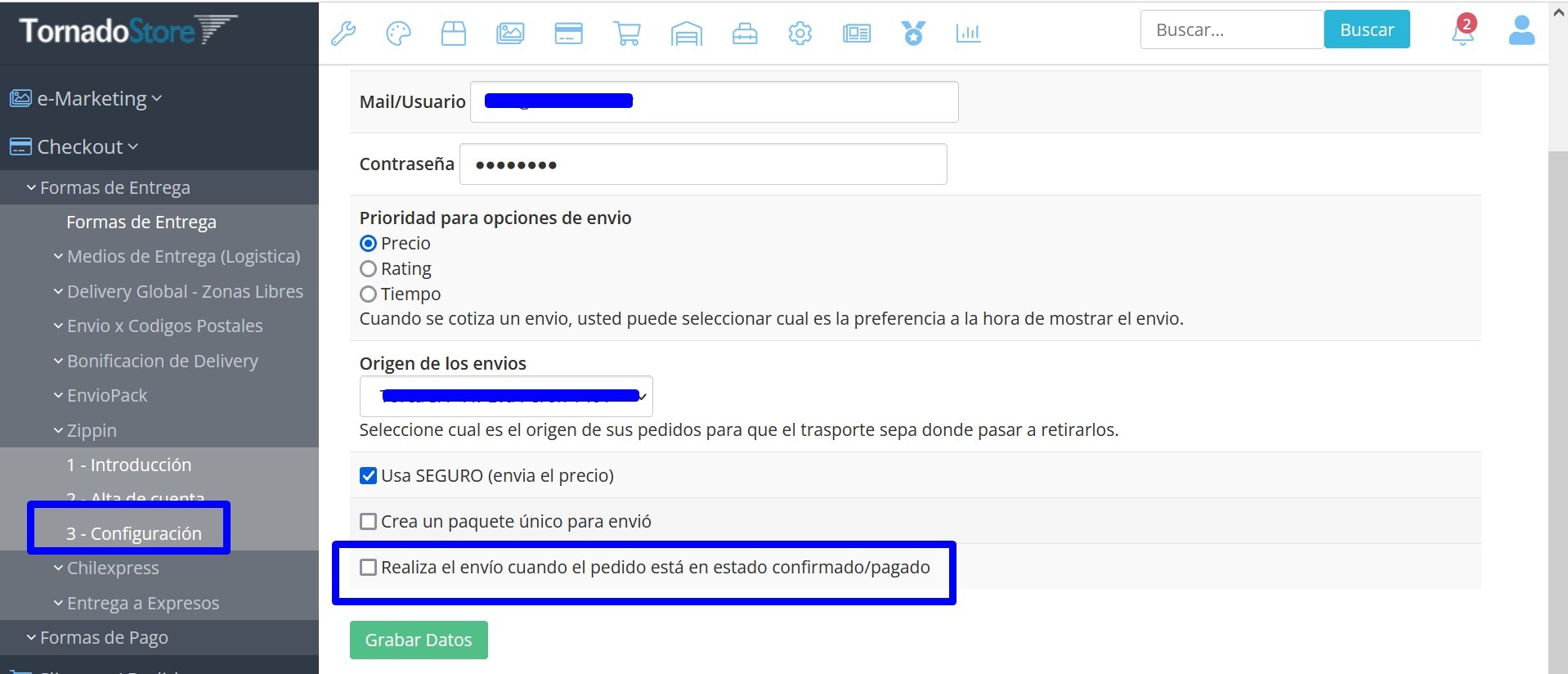The image size is (1568, 674).
Task: Click the Grabar Datos button
Action: tap(419, 640)
